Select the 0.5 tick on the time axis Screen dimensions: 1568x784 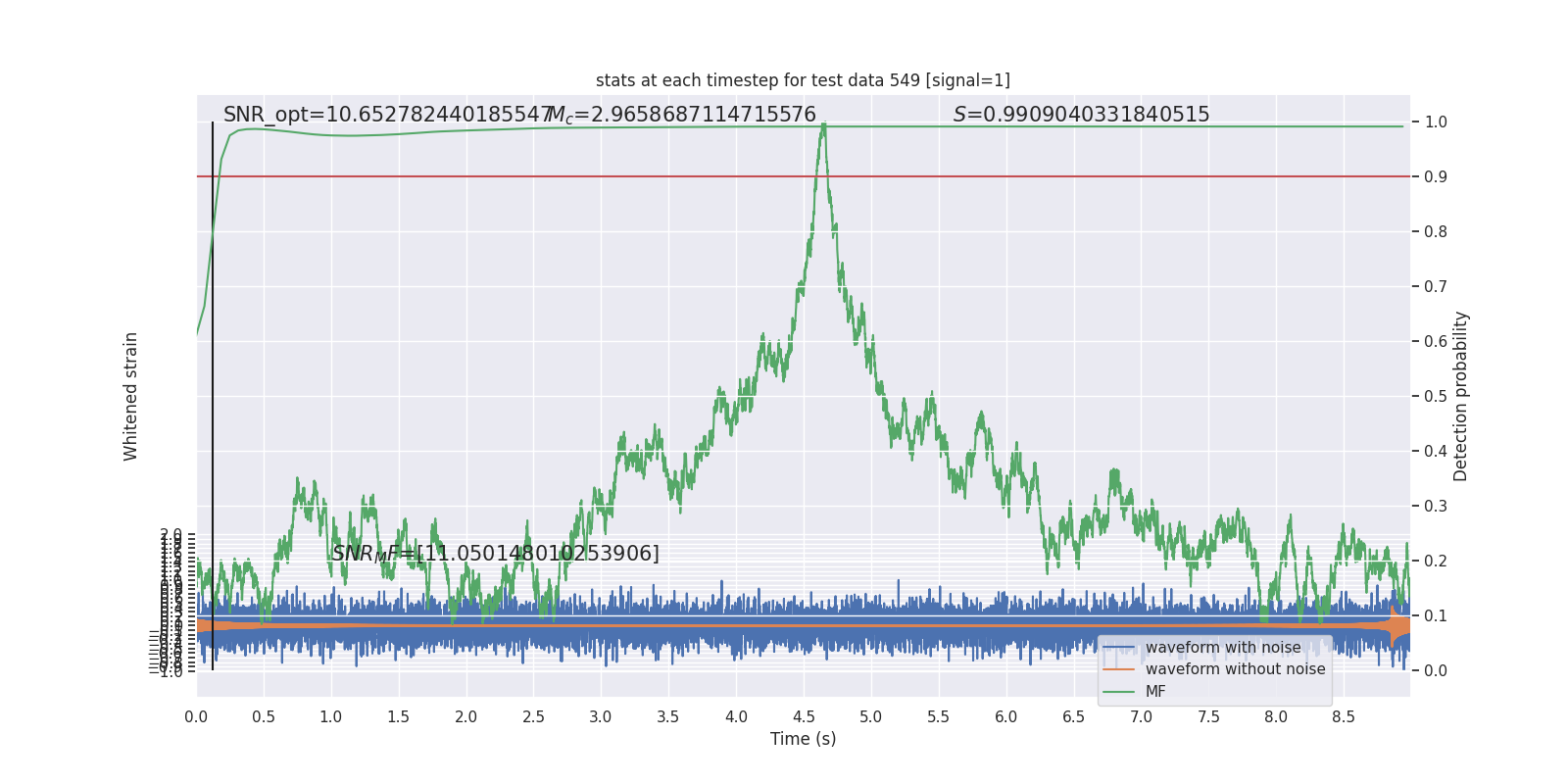[264, 717]
